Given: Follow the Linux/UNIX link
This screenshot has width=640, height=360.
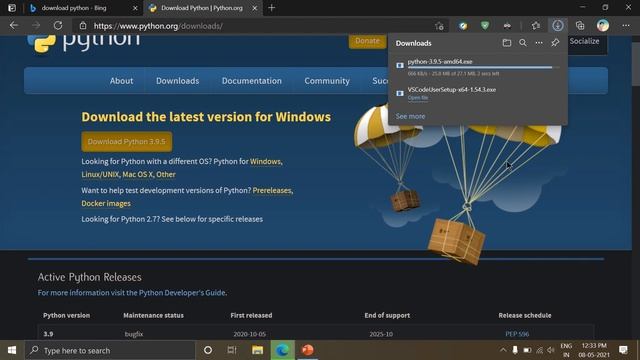Looking at the screenshot, I should (100, 174).
